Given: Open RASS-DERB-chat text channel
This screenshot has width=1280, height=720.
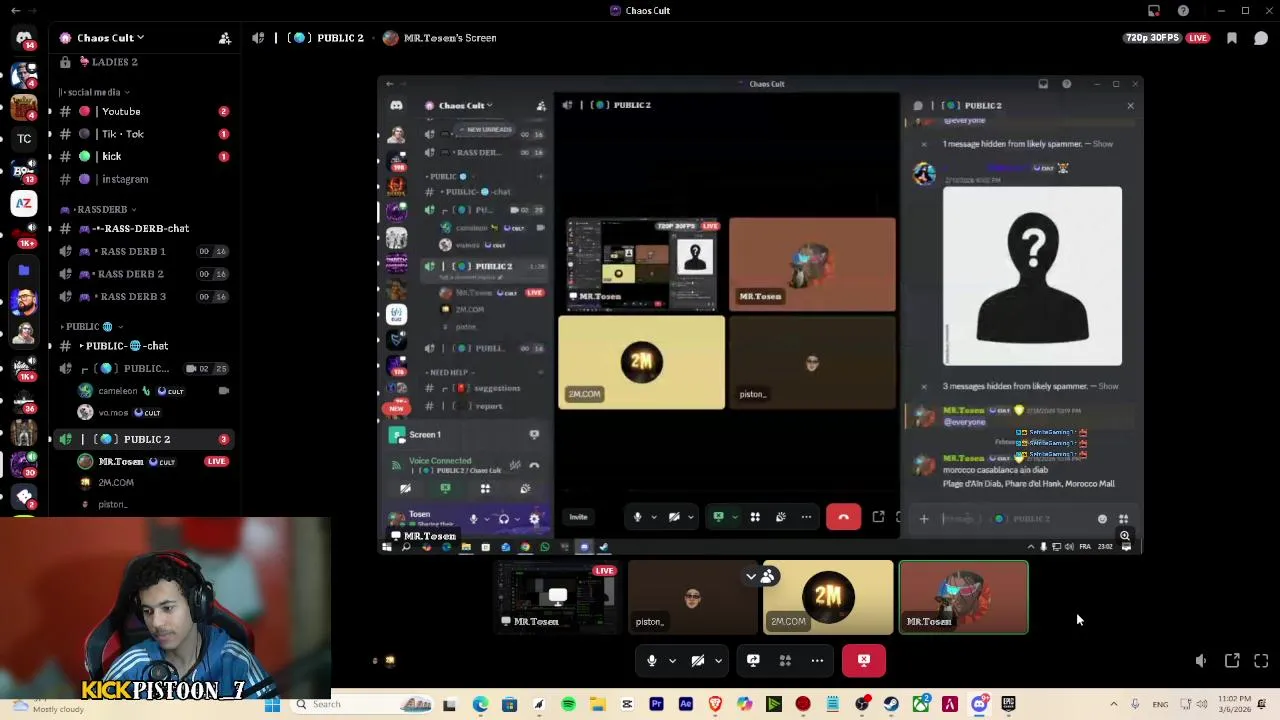Looking at the screenshot, I should coord(143,228).
